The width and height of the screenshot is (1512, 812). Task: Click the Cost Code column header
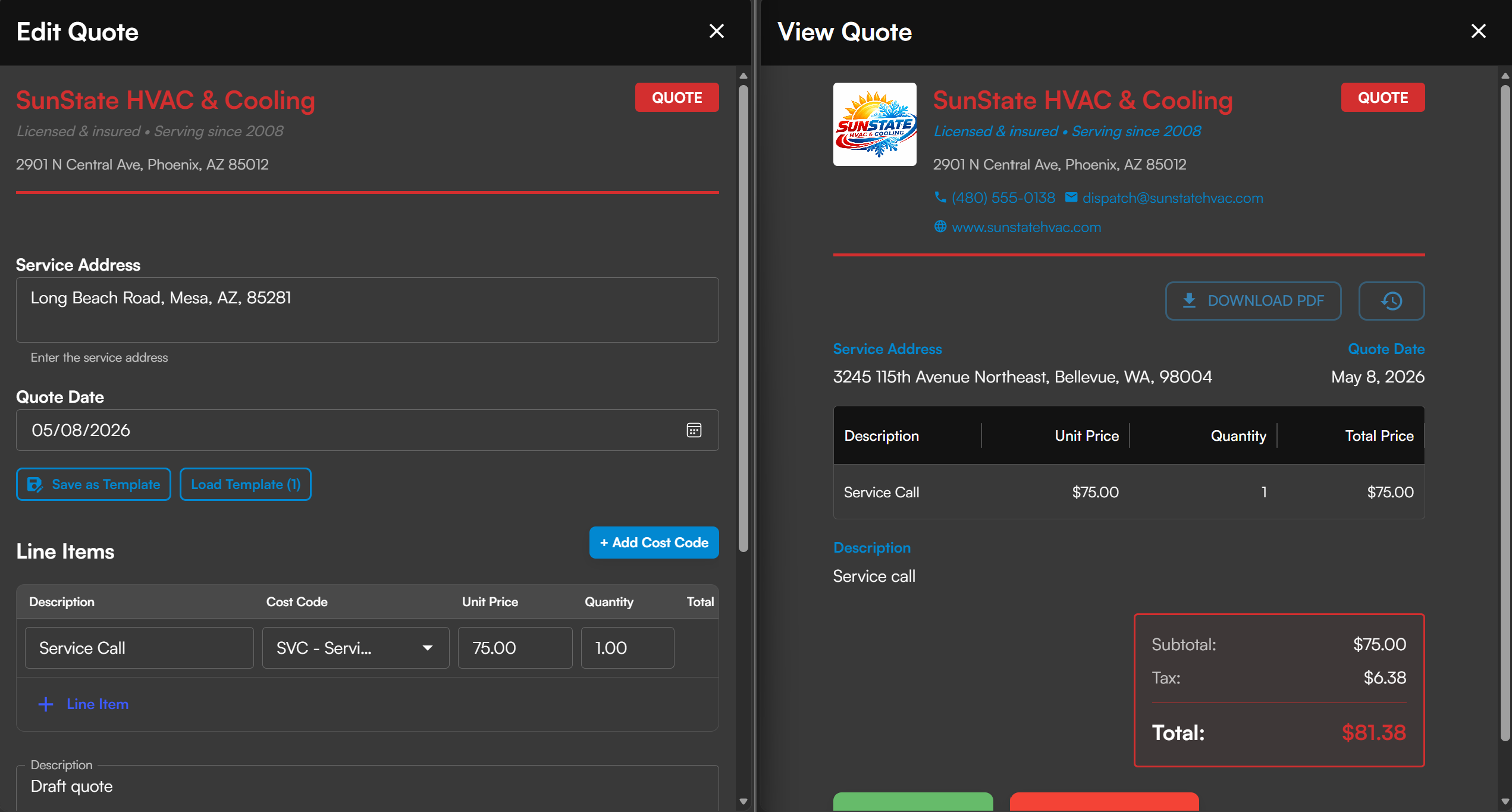297,602
